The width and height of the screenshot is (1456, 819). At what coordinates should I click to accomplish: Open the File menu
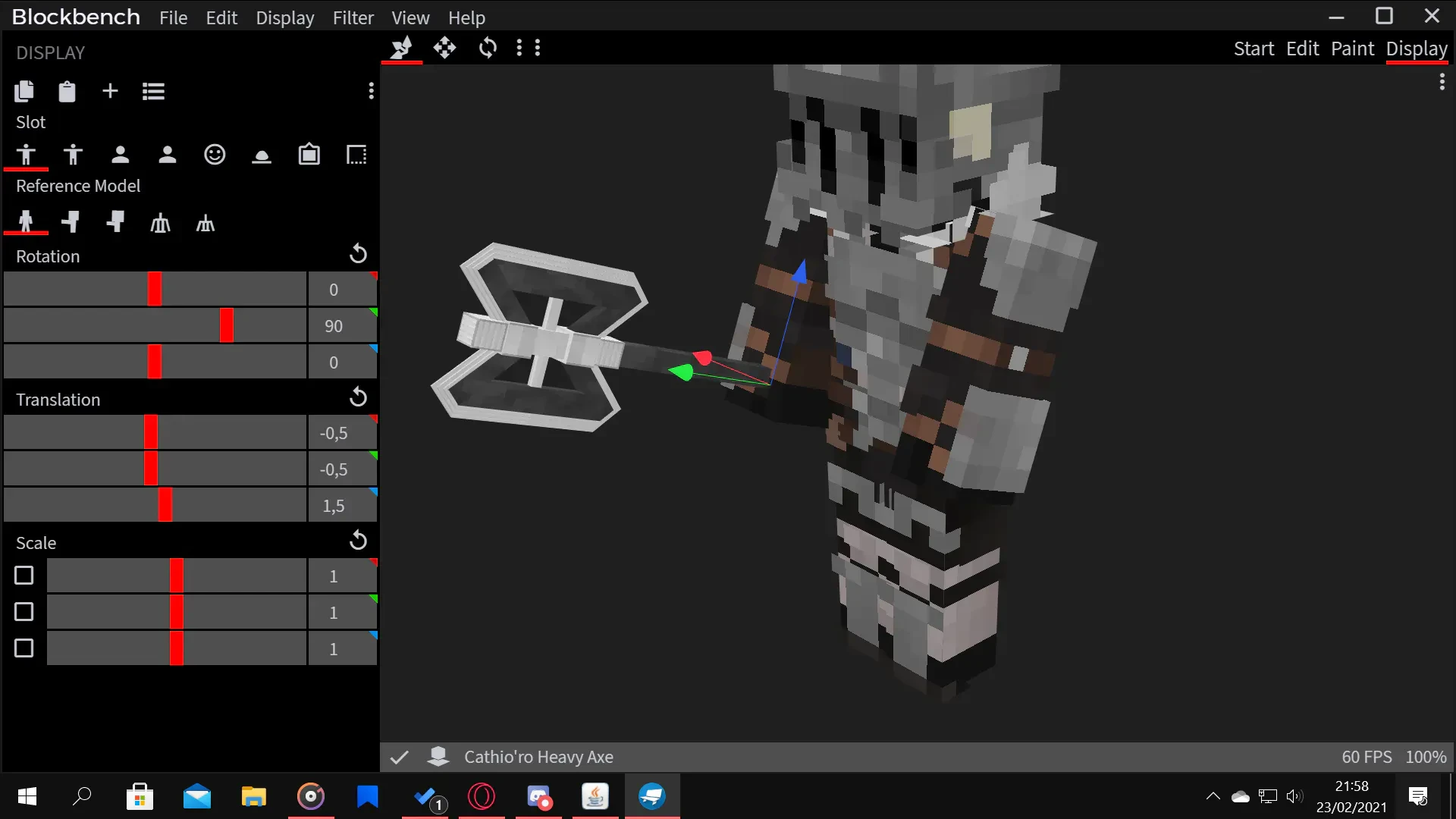pyautogui.click(x=173, y=17)
